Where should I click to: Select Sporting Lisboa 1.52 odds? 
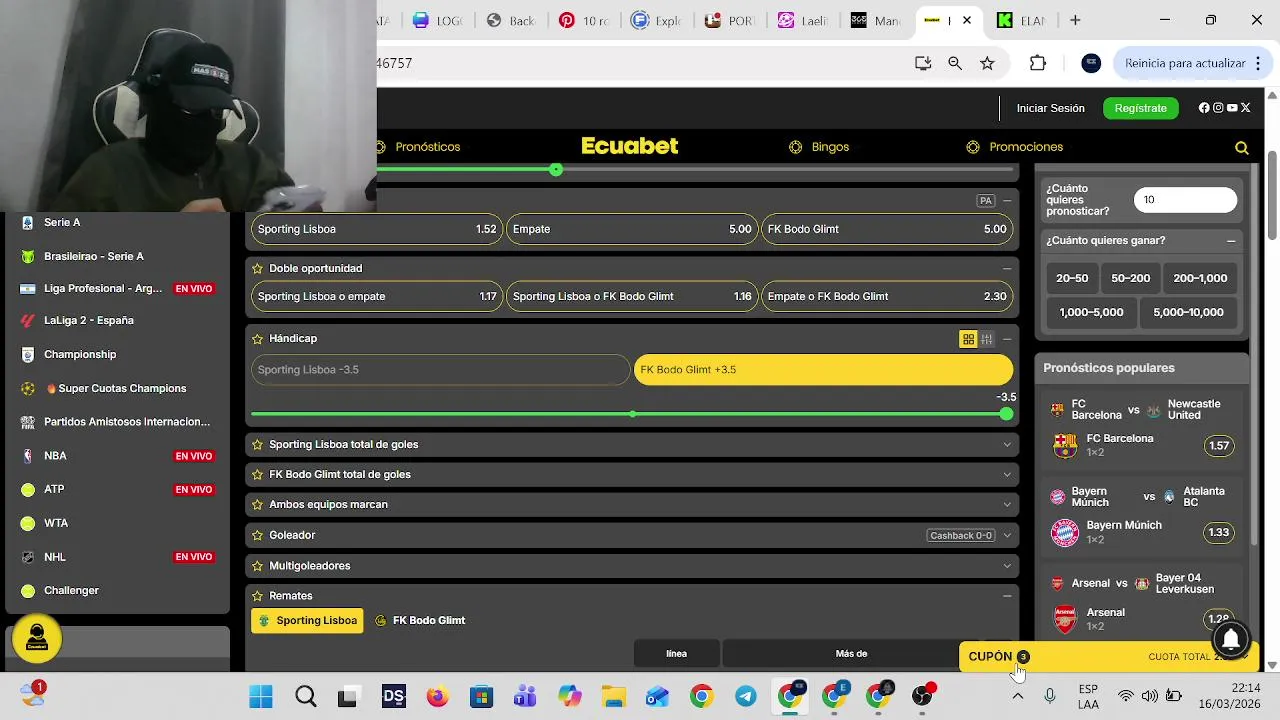pyautogui.click(x=377, y=229)
